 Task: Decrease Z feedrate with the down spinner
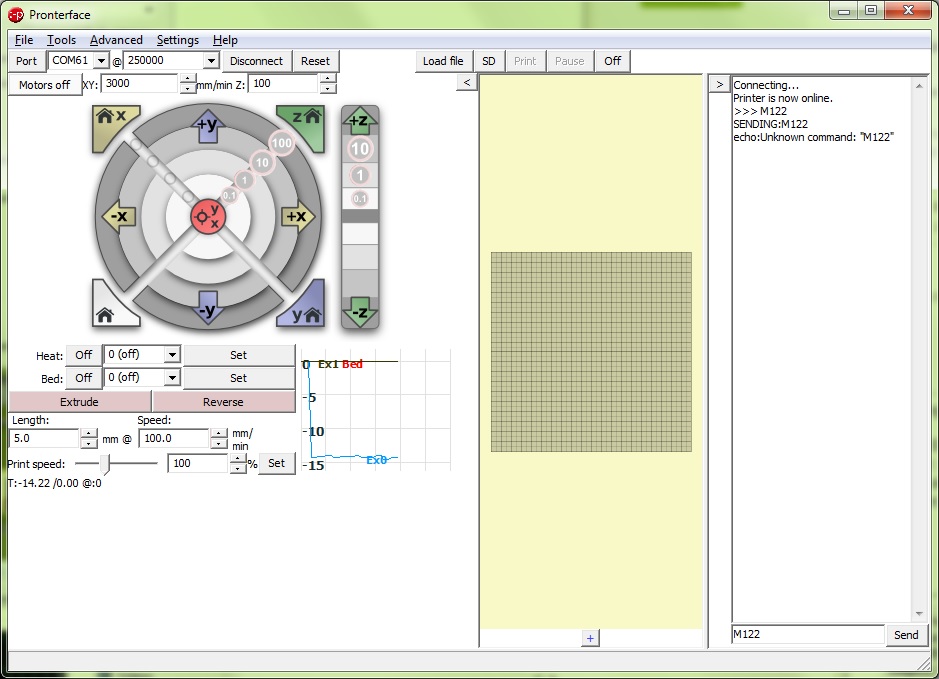327,89
